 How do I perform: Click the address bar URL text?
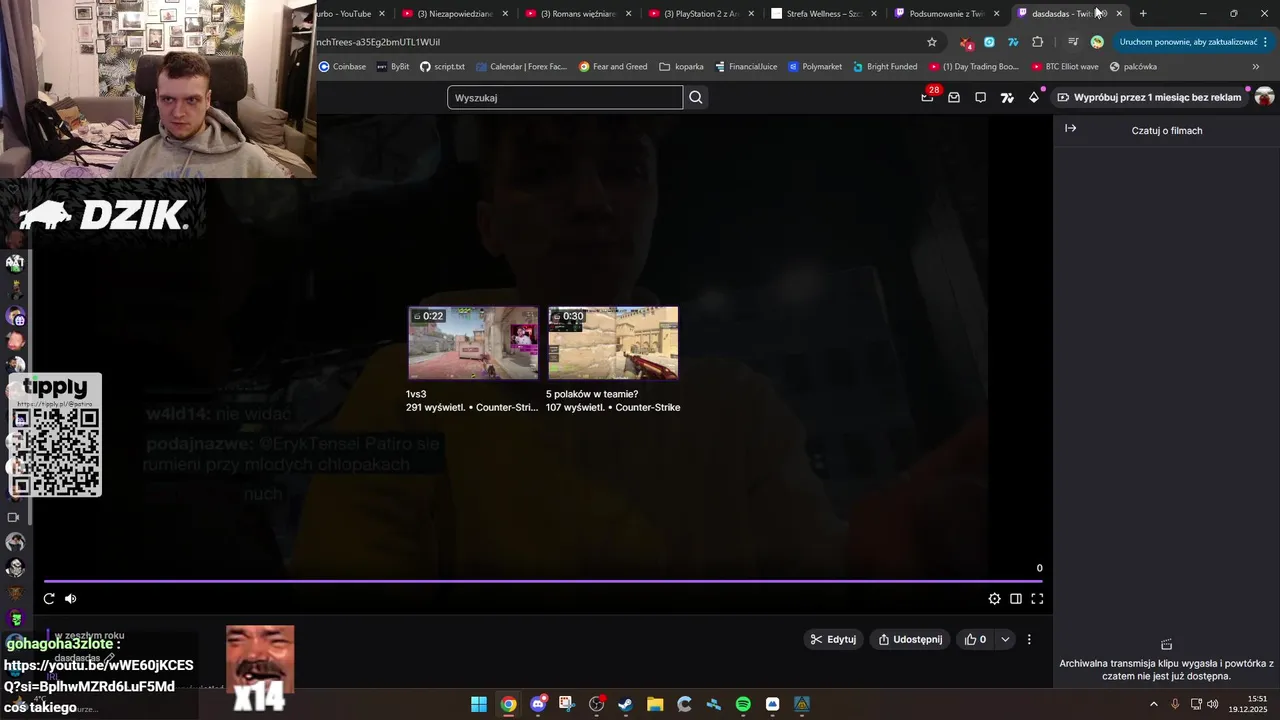[x=378, y=42]
